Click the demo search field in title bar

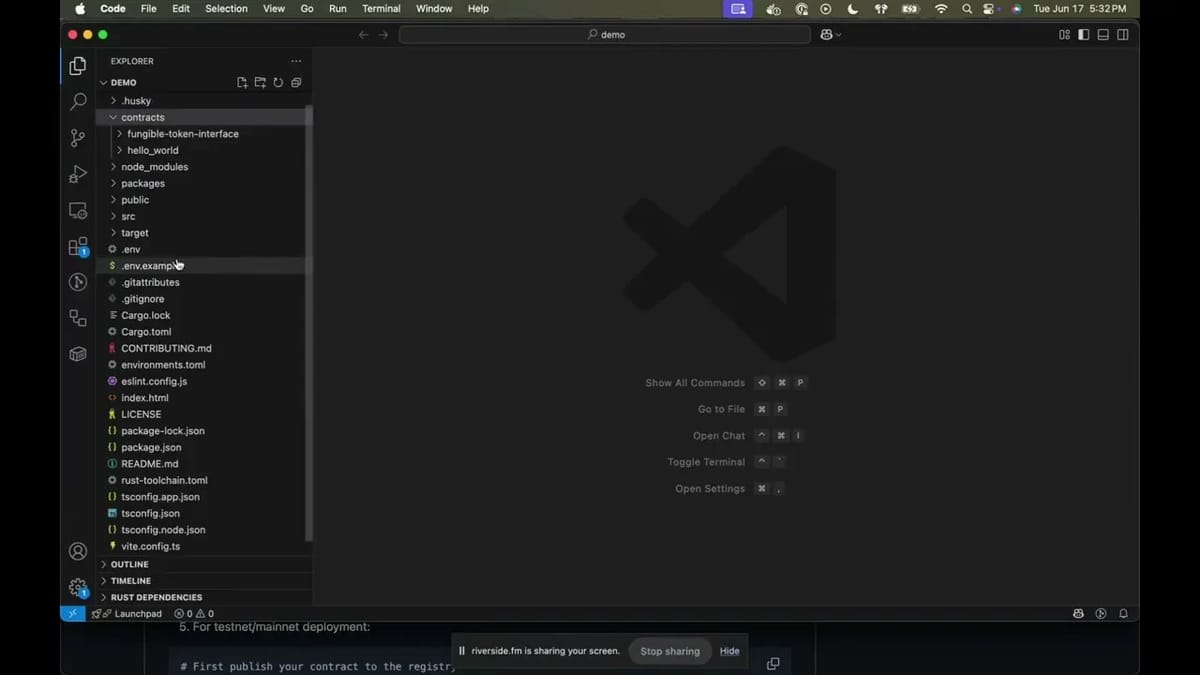point(605,34)
